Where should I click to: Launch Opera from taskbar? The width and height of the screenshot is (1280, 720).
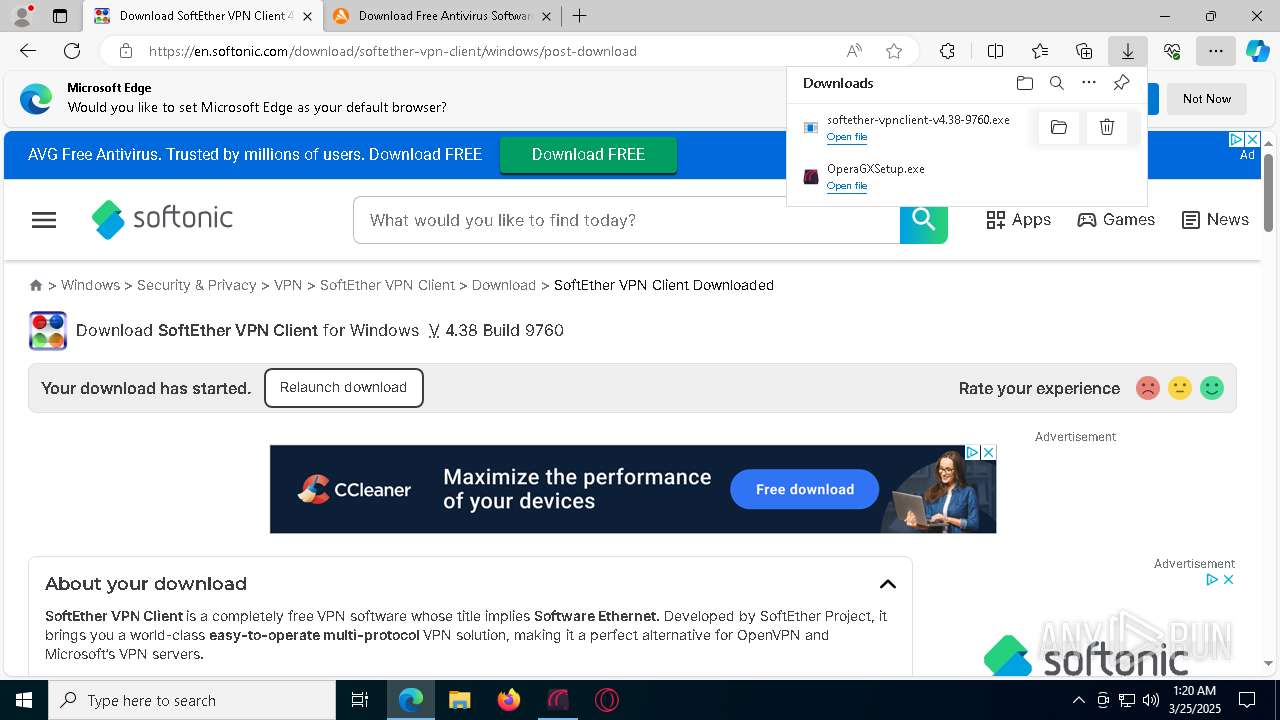click(x=606, y=700)
